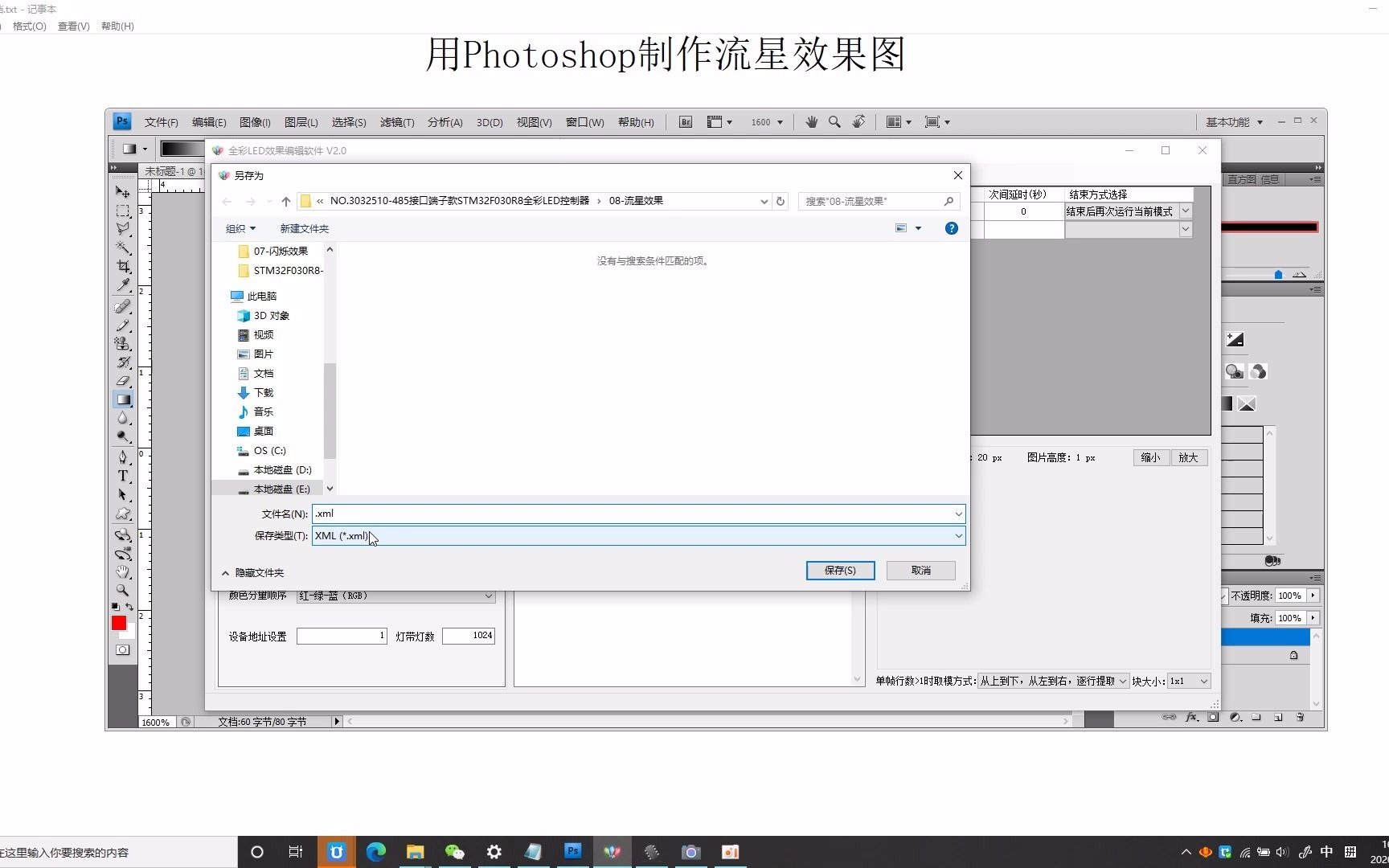Viewport: 1389px width, 868px height.
Task: Select the Blur (water drop) tool
Action: click(122, 418)
